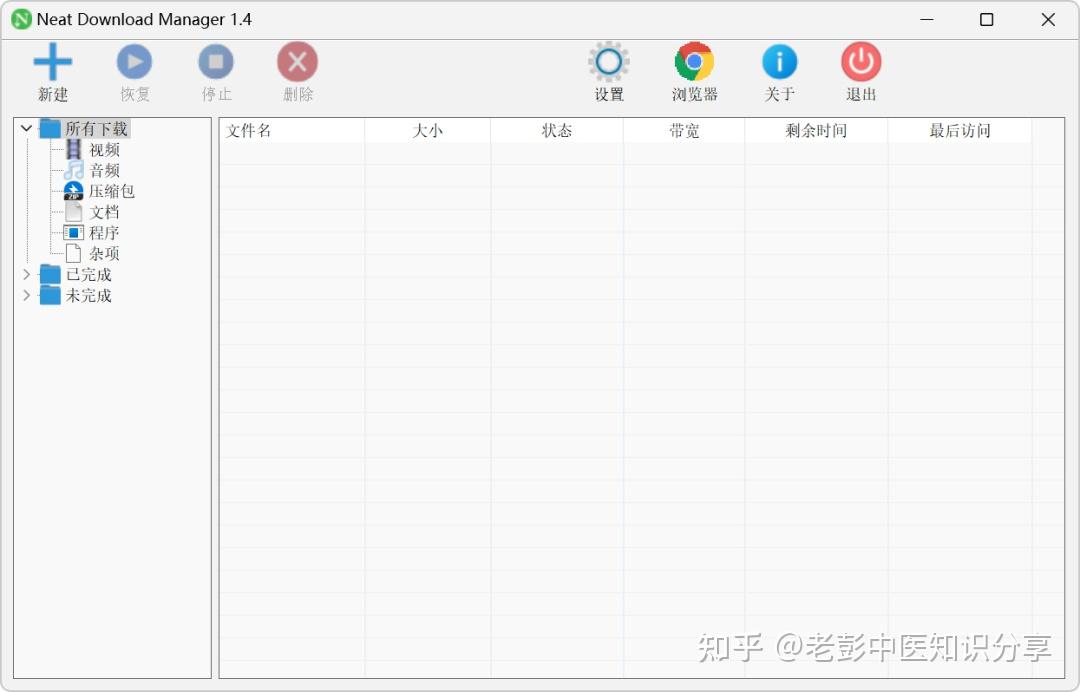Select the 程序 (Programs) category
This screenshot has width=1080, height=692.
pyautogui.click(x=104, y=233)
